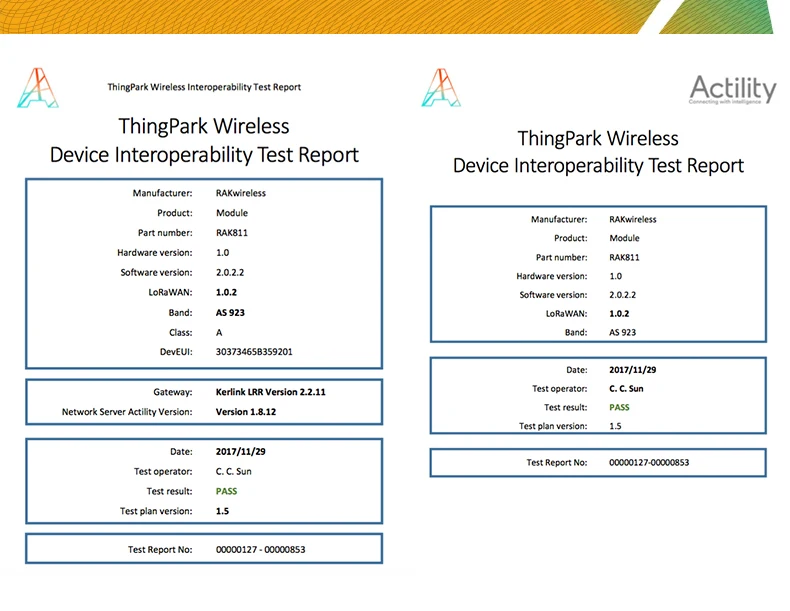Select non-bold test plan version '1.5' in the Actility-branded report

[615, 426]
